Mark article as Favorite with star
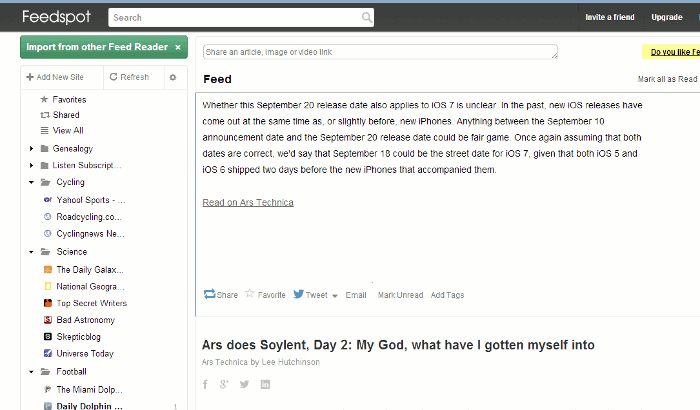This screenshot has width=700, height=410. 250,295
